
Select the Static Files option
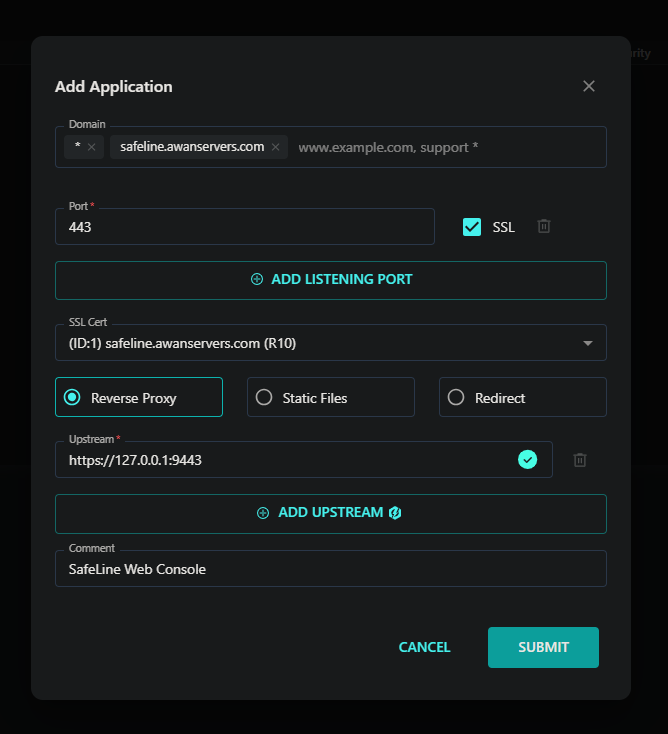pos(331,397)
